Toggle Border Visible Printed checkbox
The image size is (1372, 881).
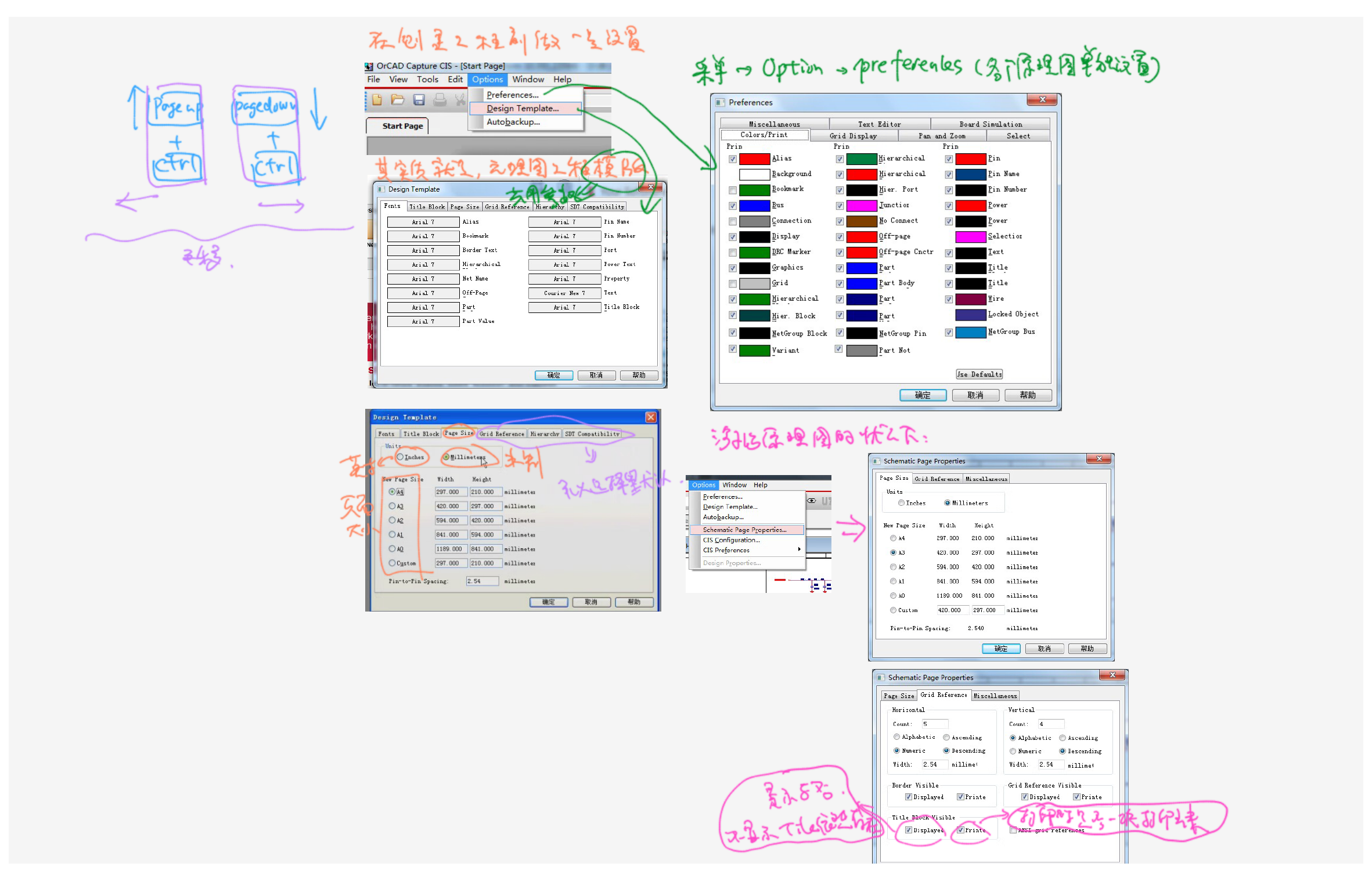(x=960, y=797)
